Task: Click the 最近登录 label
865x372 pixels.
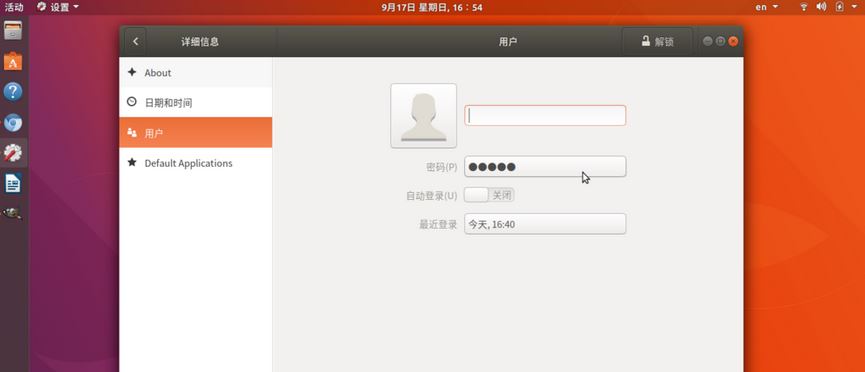Action: (x=438, y=224)
